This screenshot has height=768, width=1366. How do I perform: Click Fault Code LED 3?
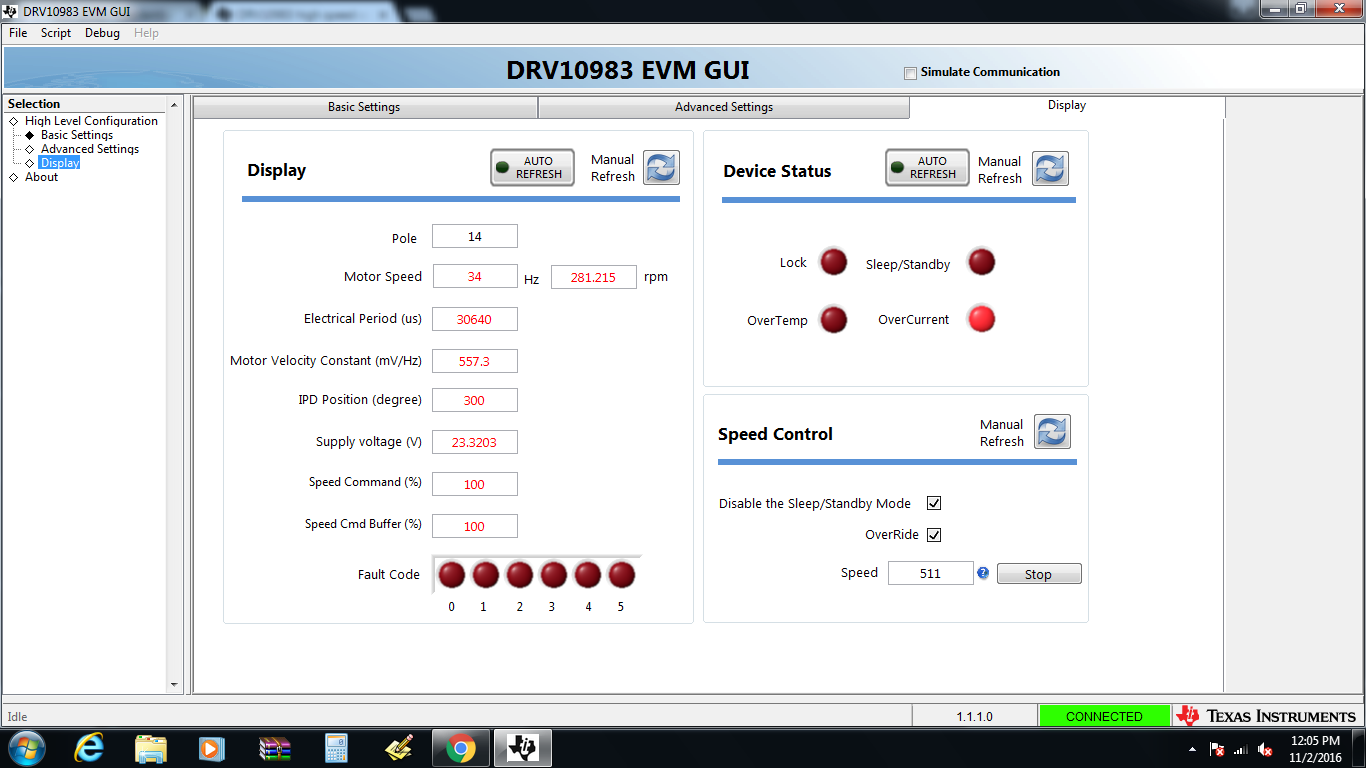click(x=554, y=575)
